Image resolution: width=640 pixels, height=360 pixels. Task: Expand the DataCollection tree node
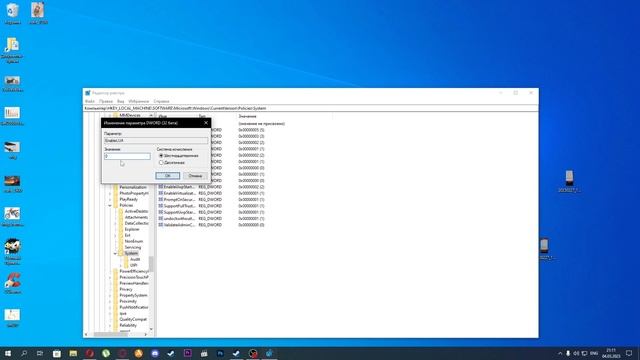click(115, 223)
